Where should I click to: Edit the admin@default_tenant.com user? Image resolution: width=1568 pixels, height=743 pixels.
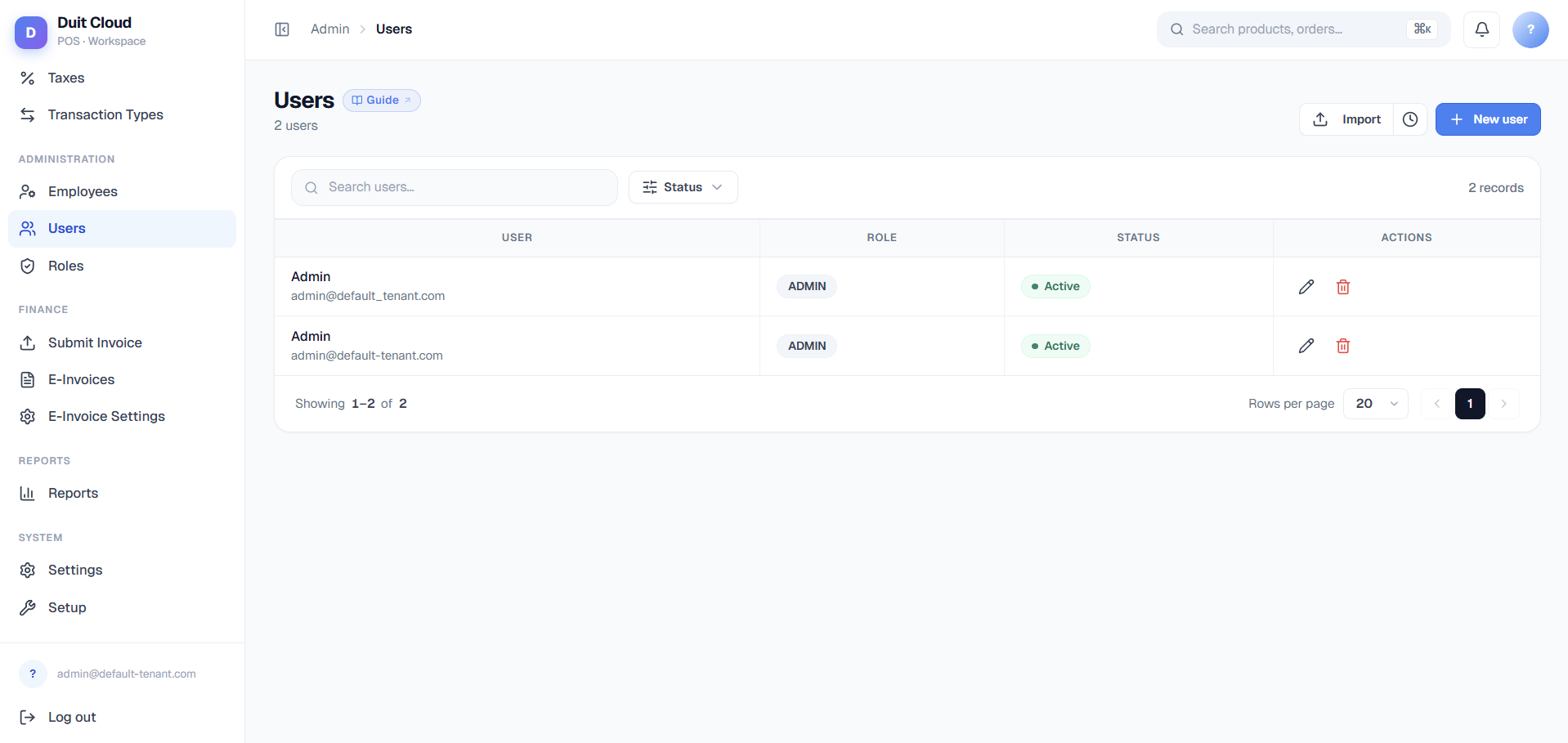click(1306, 287)
